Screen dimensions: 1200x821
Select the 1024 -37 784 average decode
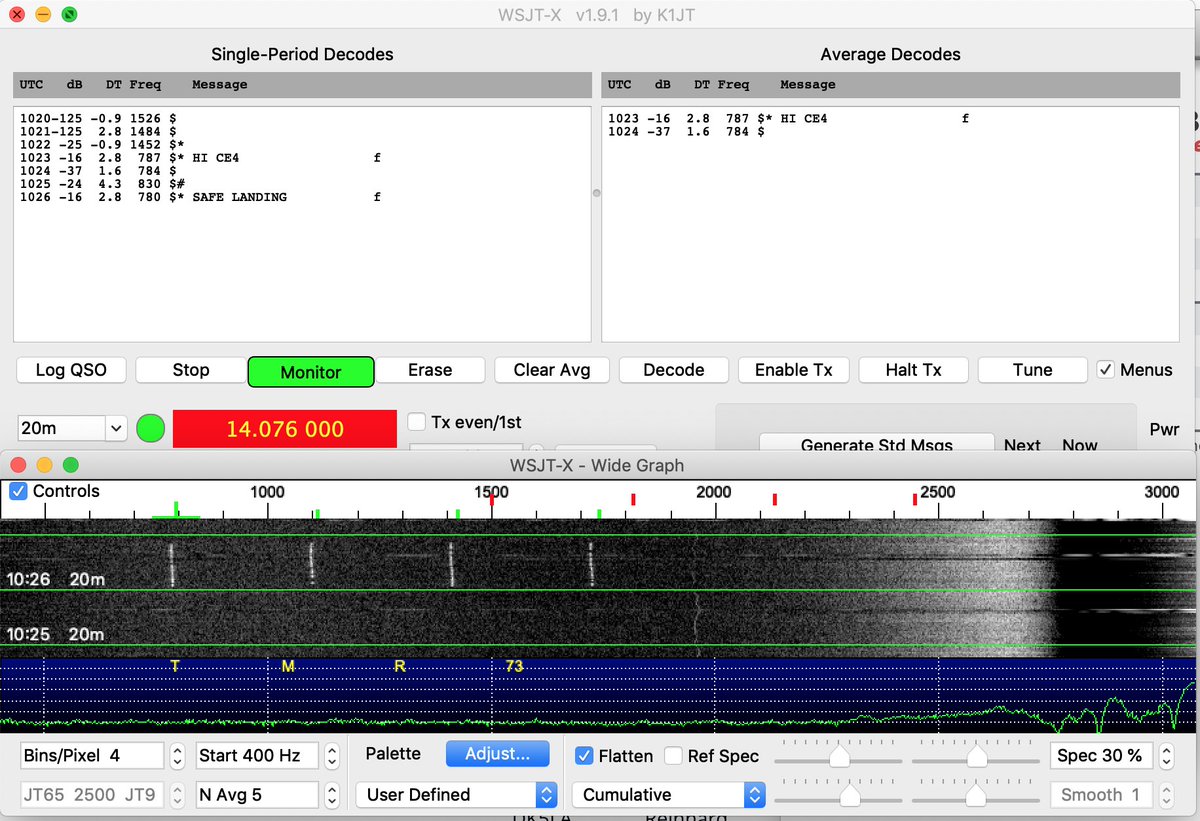687,132
